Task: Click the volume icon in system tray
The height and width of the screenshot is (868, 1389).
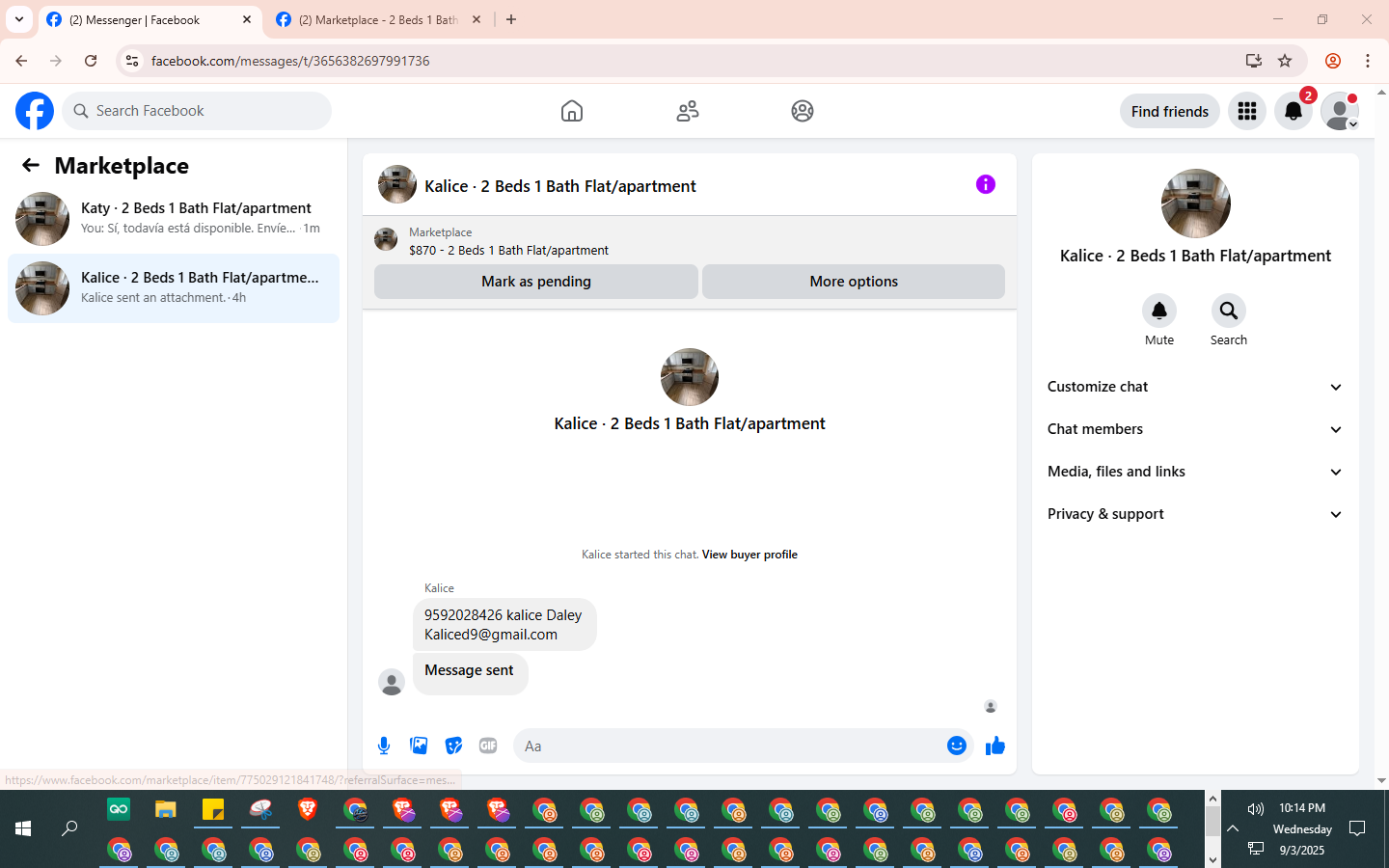Action: tap(1256, 808)
